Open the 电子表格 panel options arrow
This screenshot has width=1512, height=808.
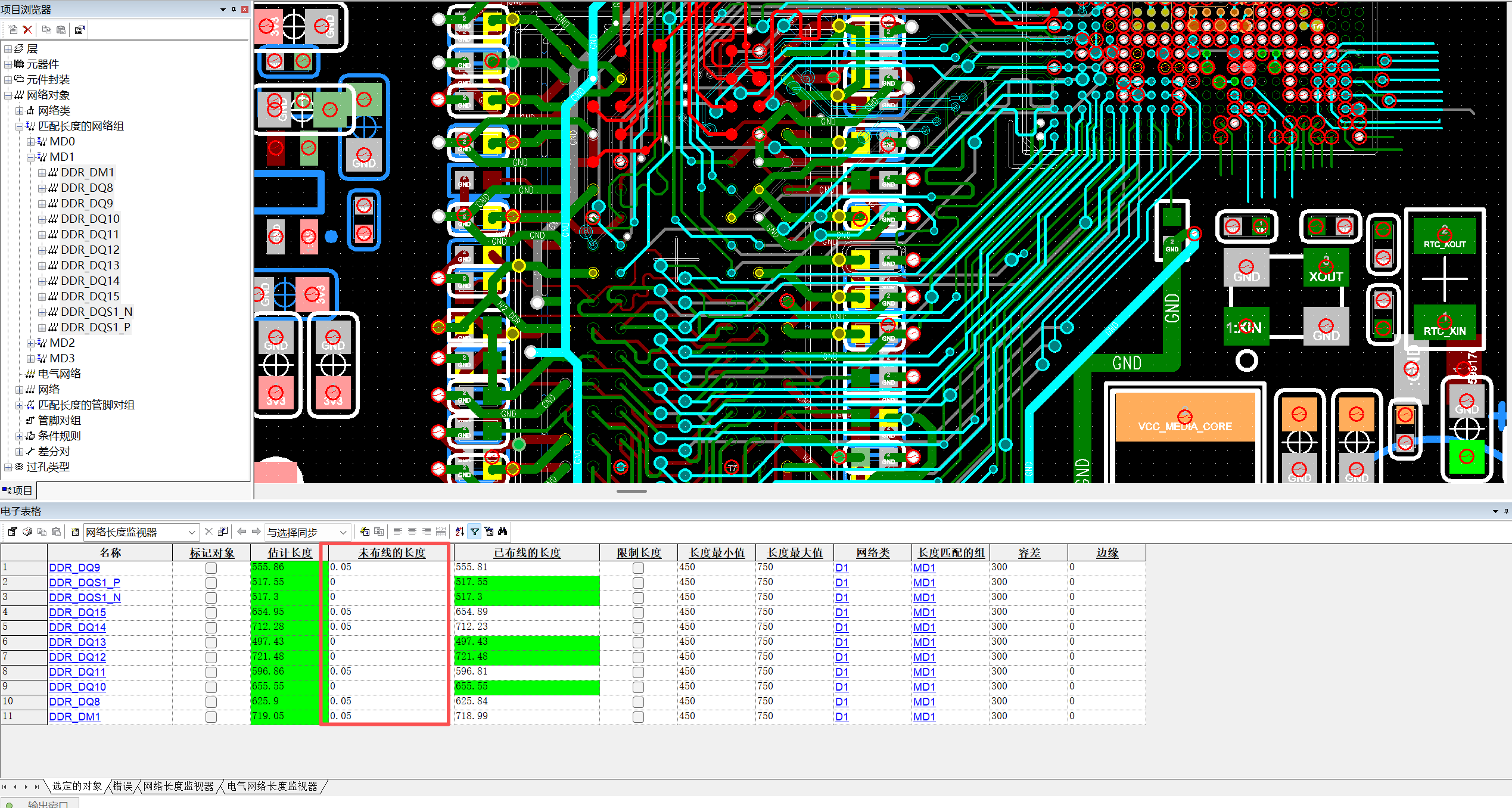[1495, 511]
